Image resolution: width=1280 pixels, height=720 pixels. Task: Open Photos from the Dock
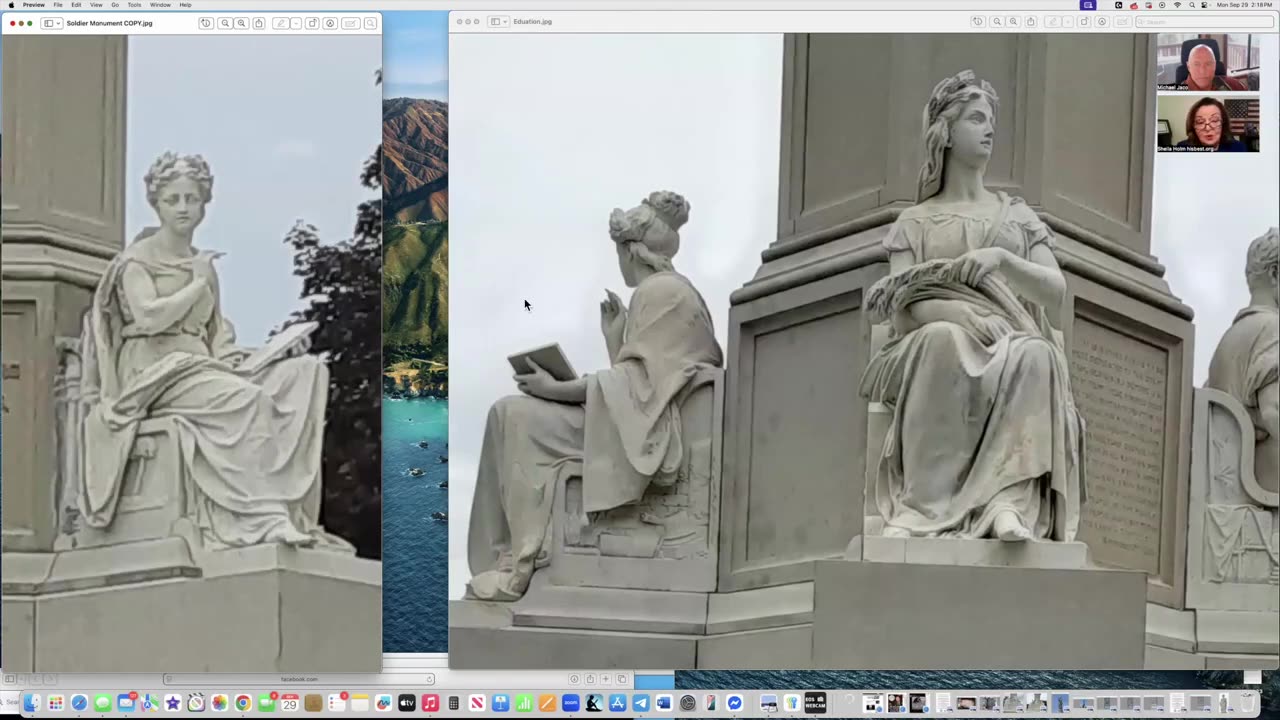tap(219, 704)
